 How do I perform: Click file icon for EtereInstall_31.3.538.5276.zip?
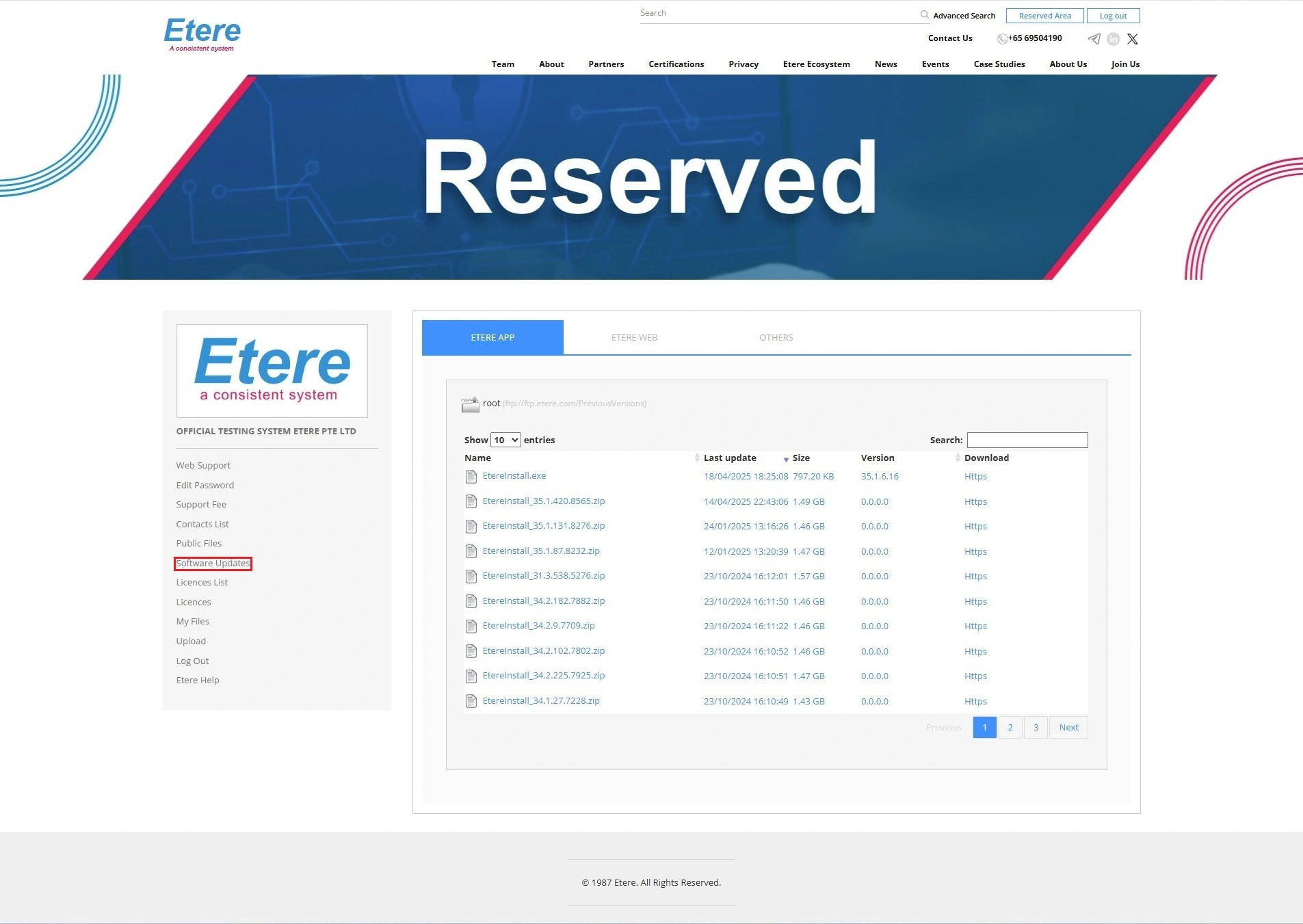471,577
